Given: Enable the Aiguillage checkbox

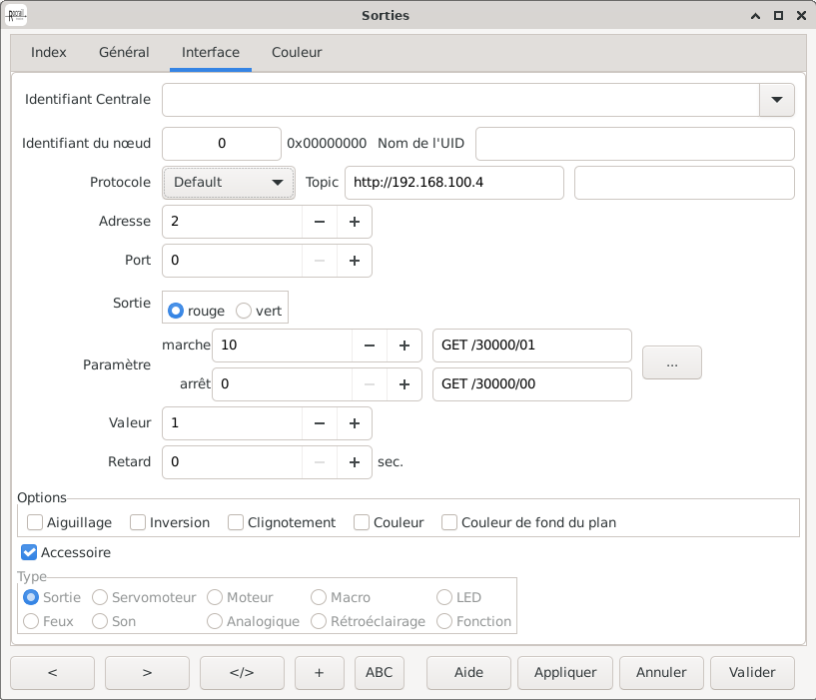Looking at the screenshot, I should 35,522.
